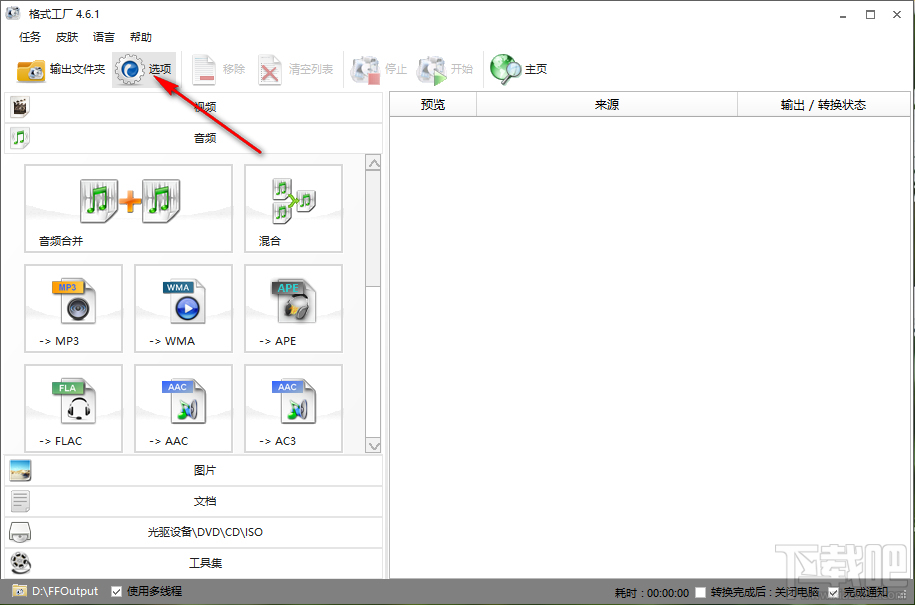Click the picture category landscape icon
Image resolution: width=915 pixels, height=605 pixels.
[20, 470]
